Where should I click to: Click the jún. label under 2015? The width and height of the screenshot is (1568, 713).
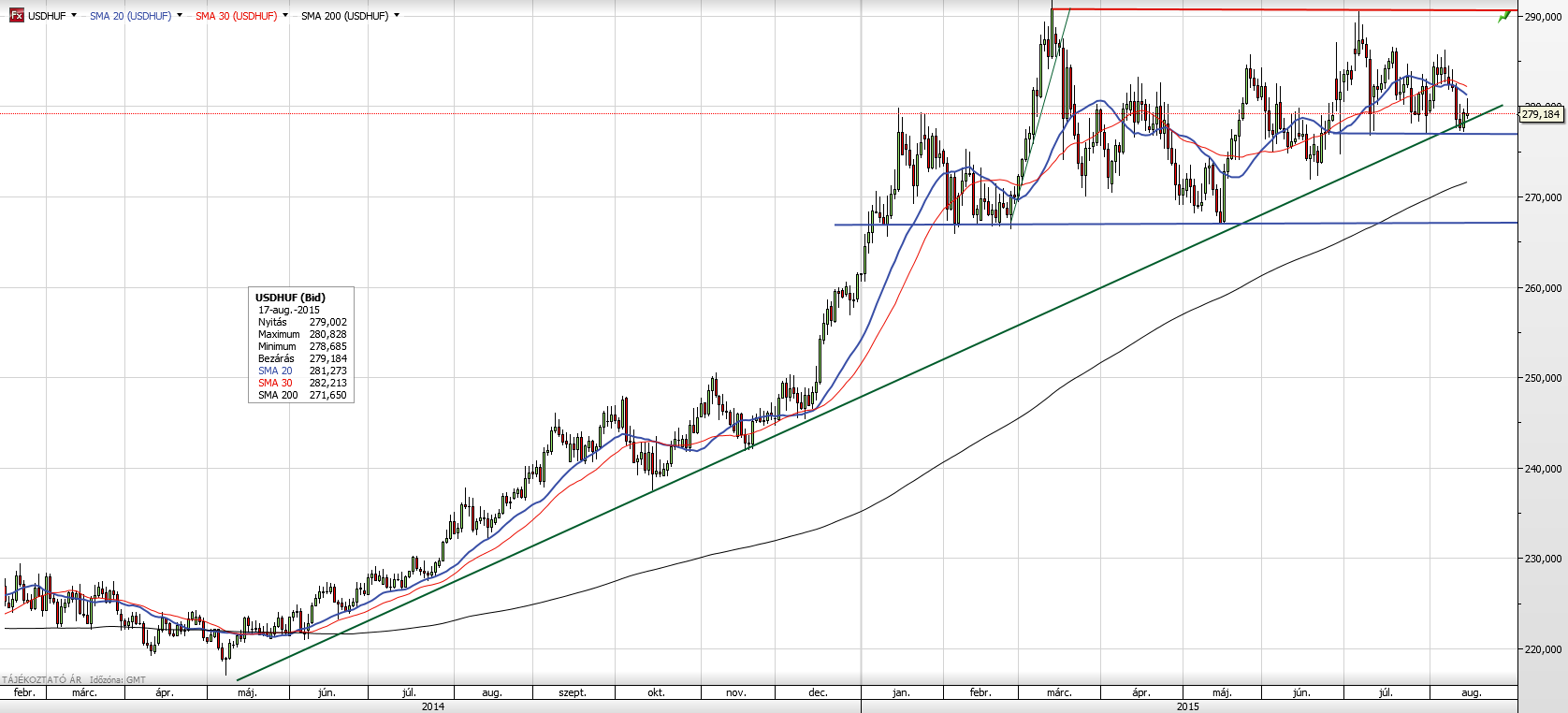1301,692
